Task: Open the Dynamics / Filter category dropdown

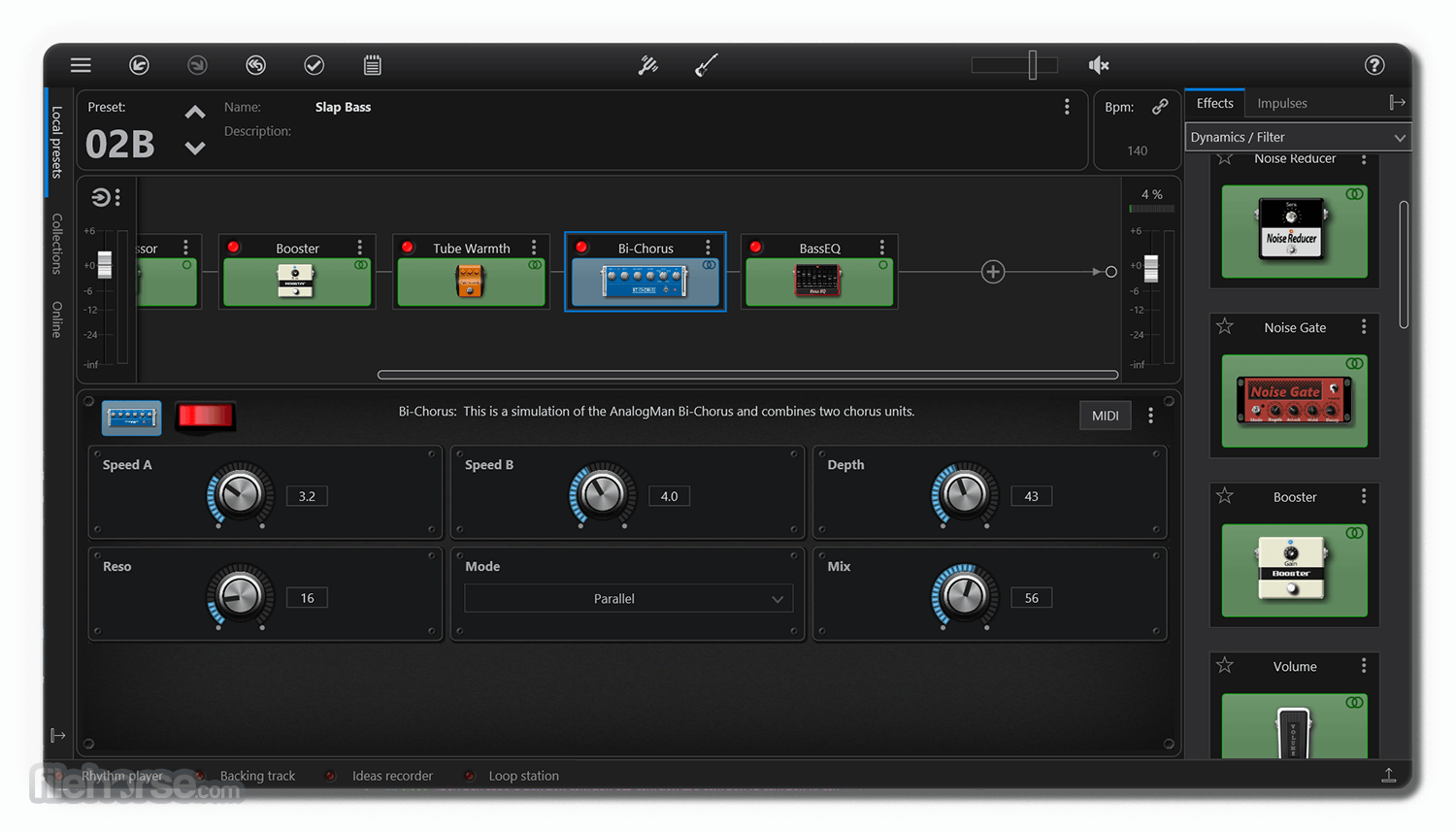Action: 1298,137
